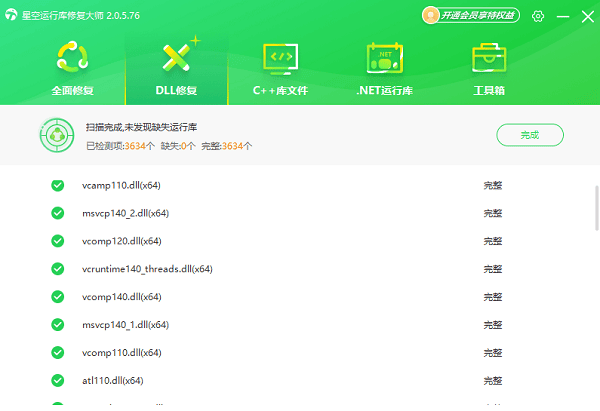
Task: Open the C++库文件 monitor icon
Action: click(280, 59)
